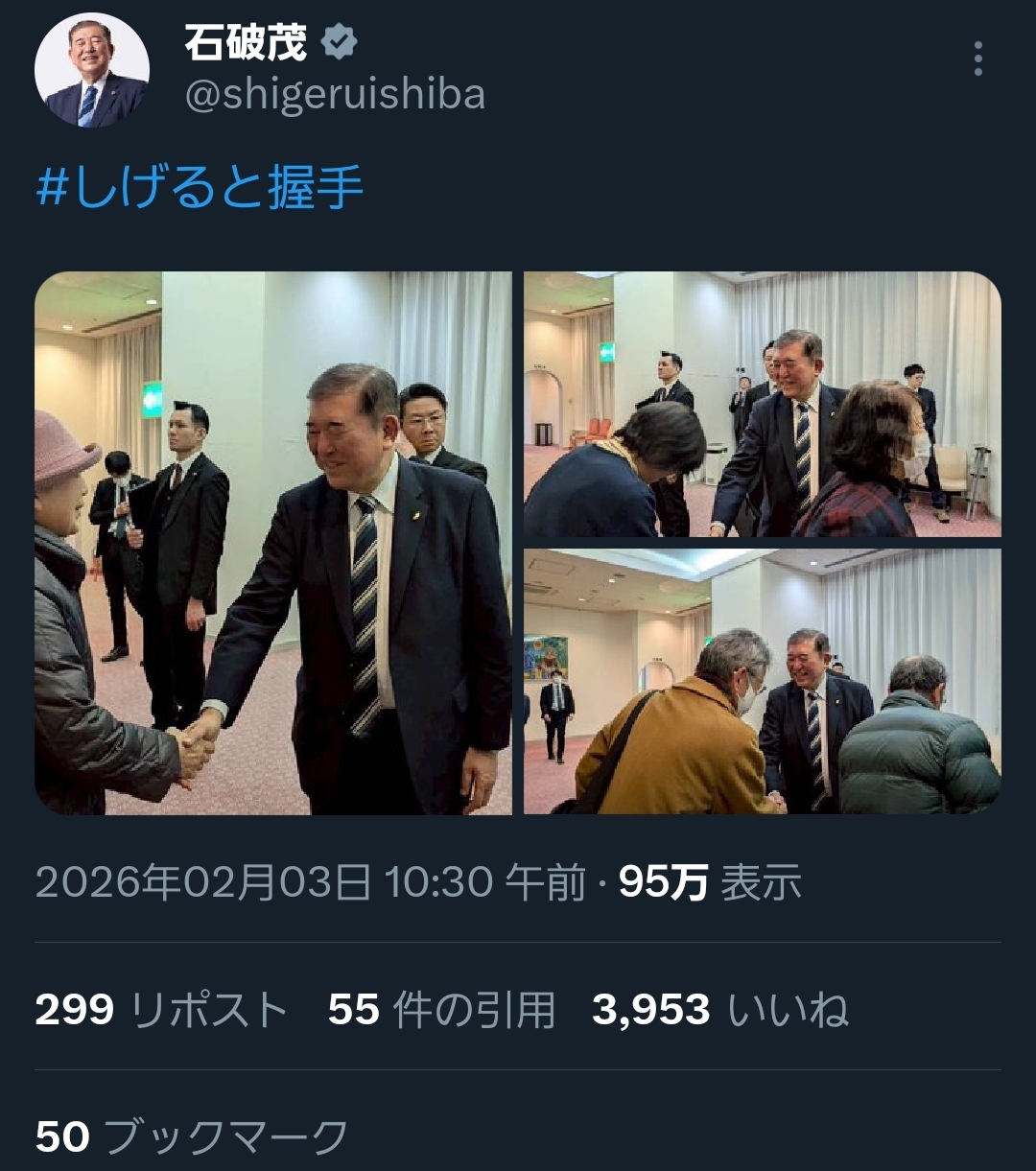Open bottom-right photo with brown-coat man
The height and width of the screenshot is (1171, 1036).
(x=762, y=682)
